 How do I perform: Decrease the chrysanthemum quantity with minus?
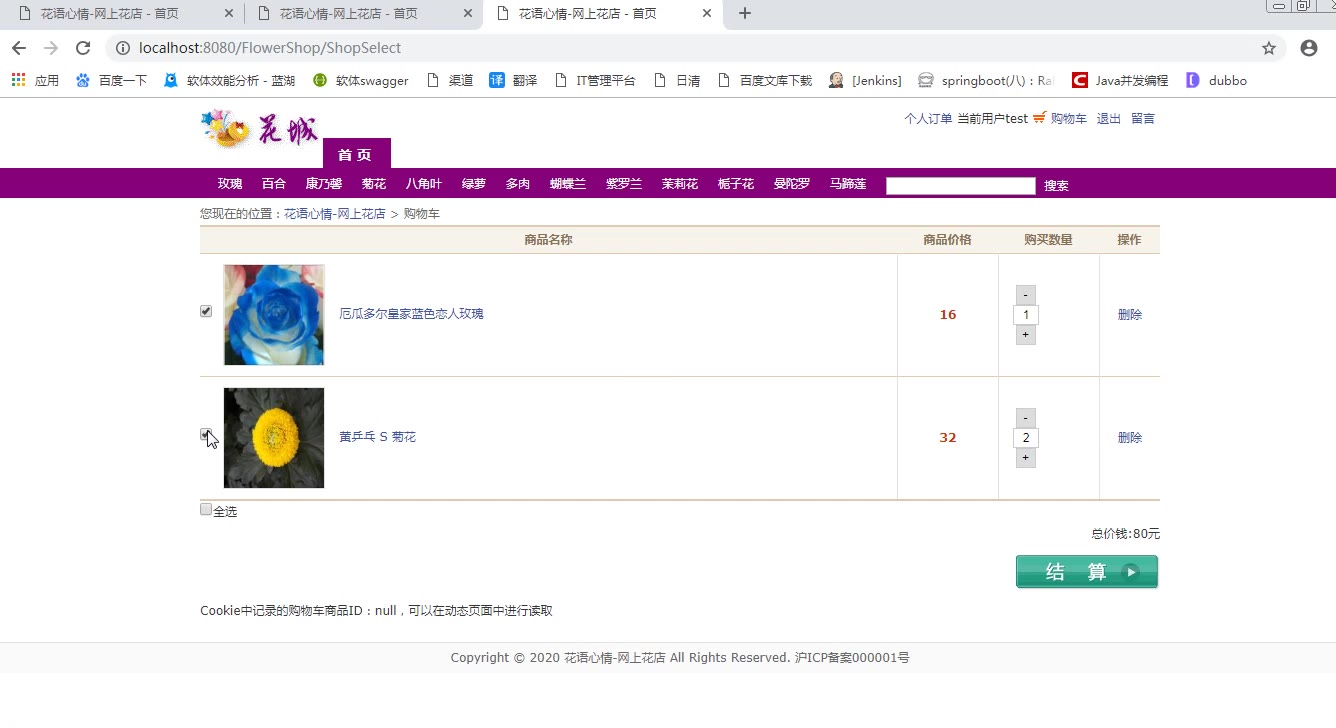(x=1025, y=418)
